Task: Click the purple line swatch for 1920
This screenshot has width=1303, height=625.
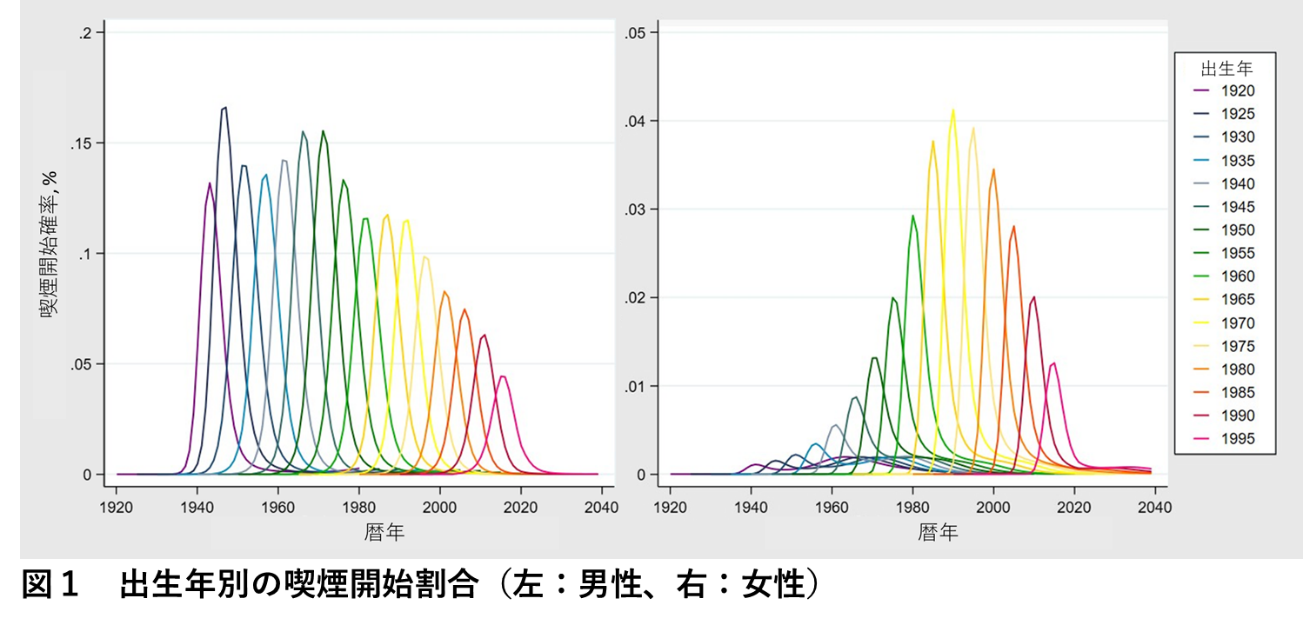Action: tap(1204, 91)
